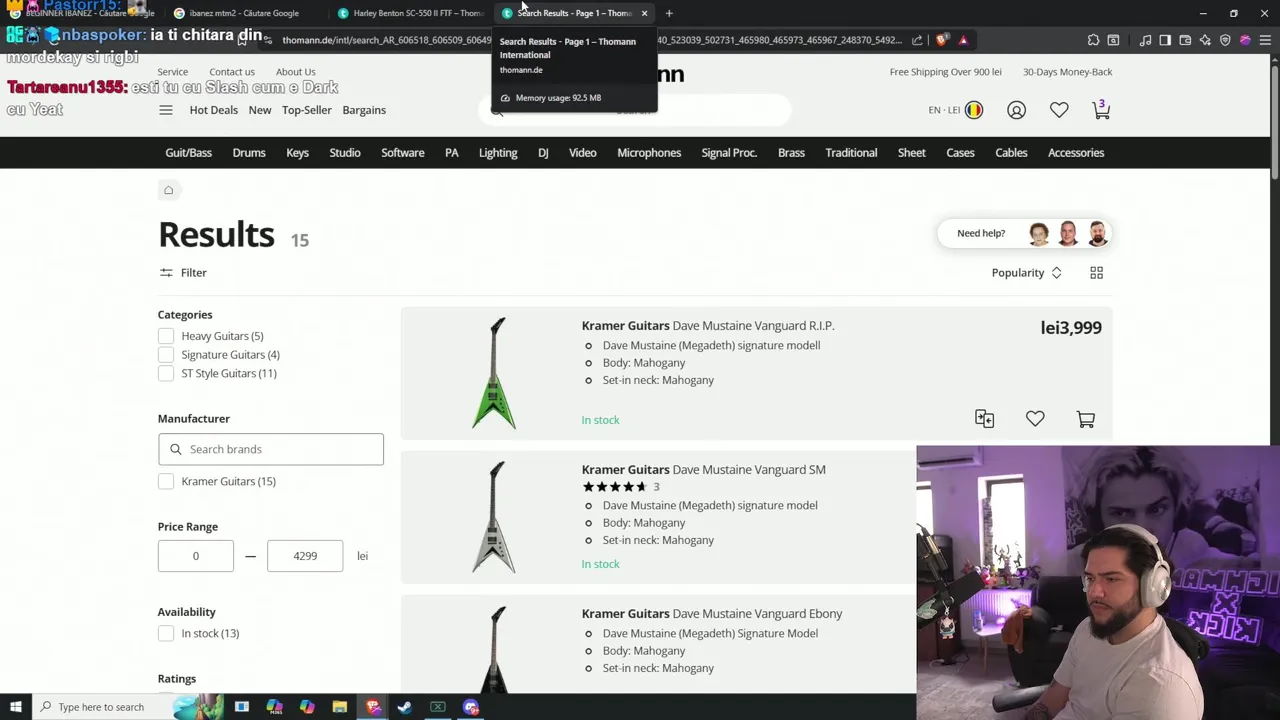Open the Signal Proc. category menu
1280x720 pixels.
click(729, 153)
